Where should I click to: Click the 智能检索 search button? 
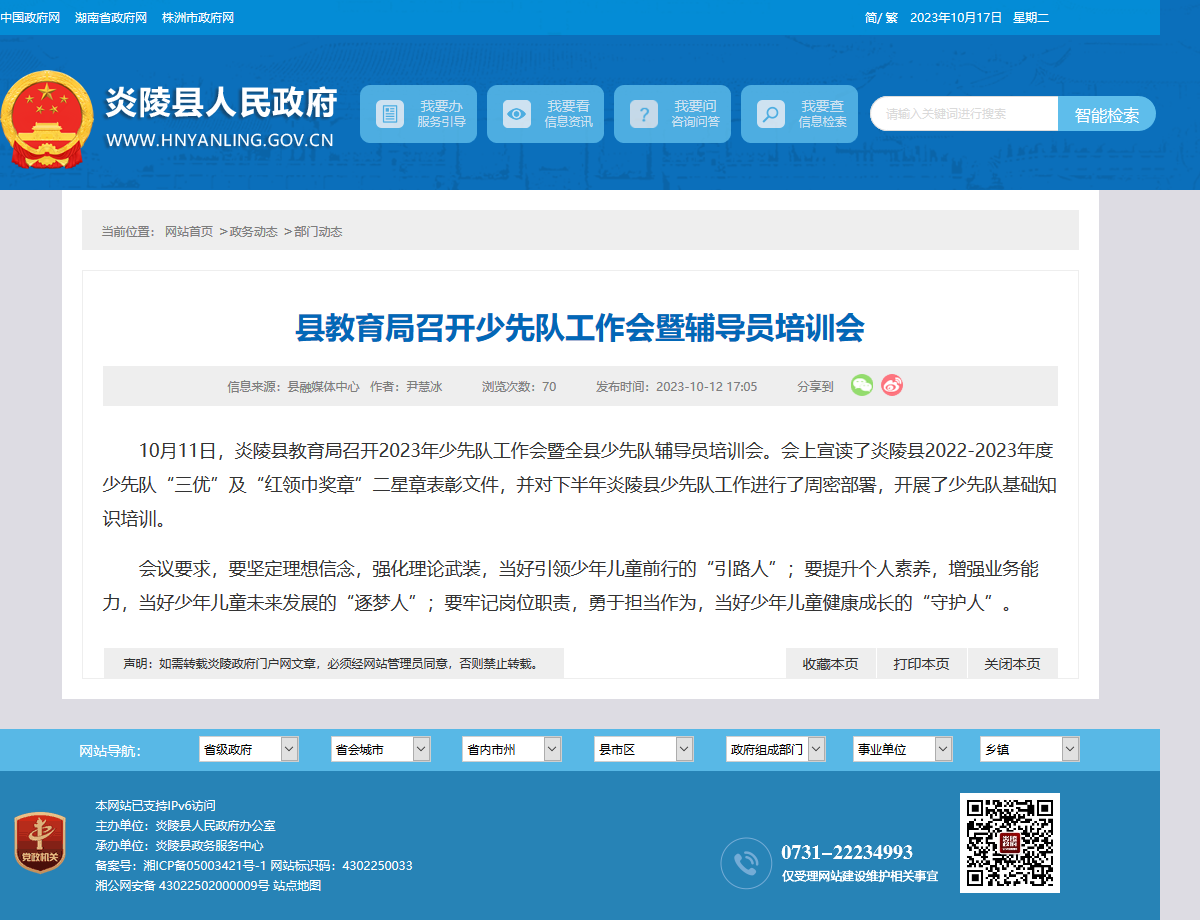click(1107, 114)
